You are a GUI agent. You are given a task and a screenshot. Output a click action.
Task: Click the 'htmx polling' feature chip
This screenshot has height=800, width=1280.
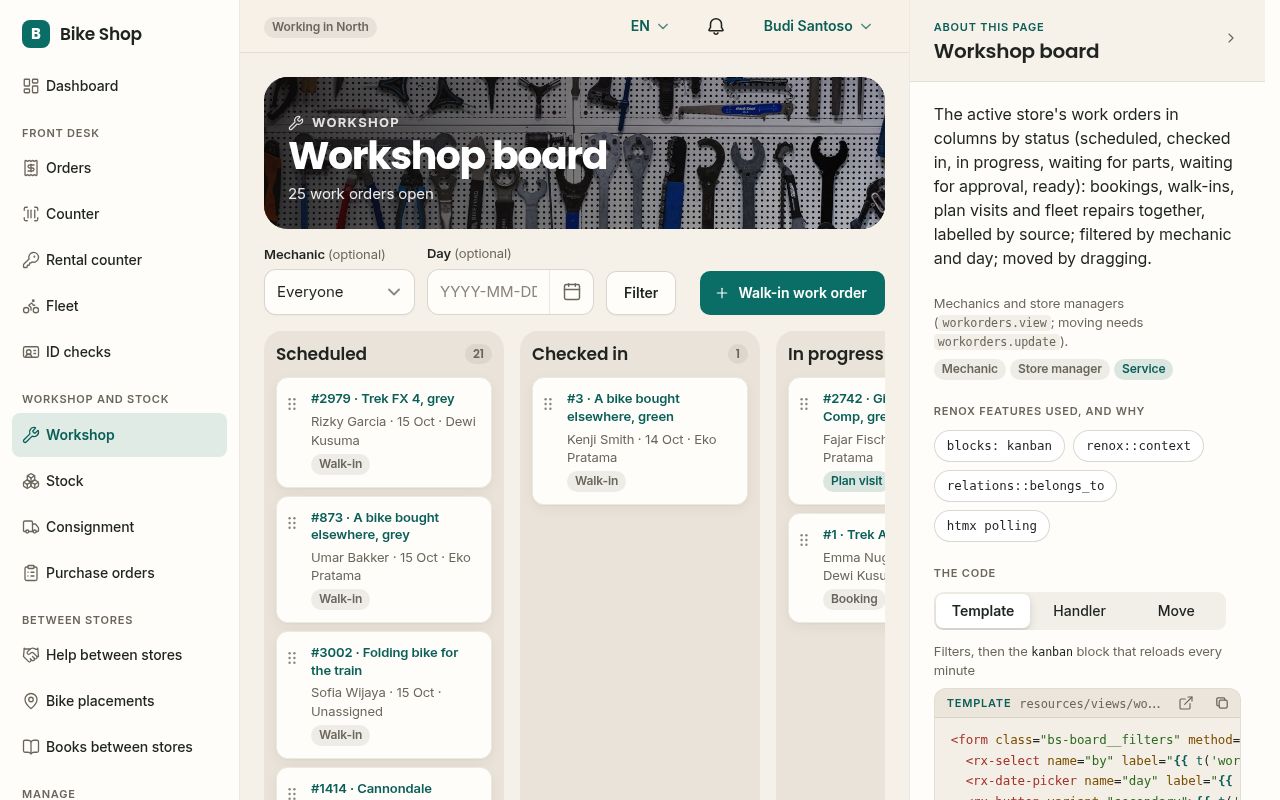[991, 526]
